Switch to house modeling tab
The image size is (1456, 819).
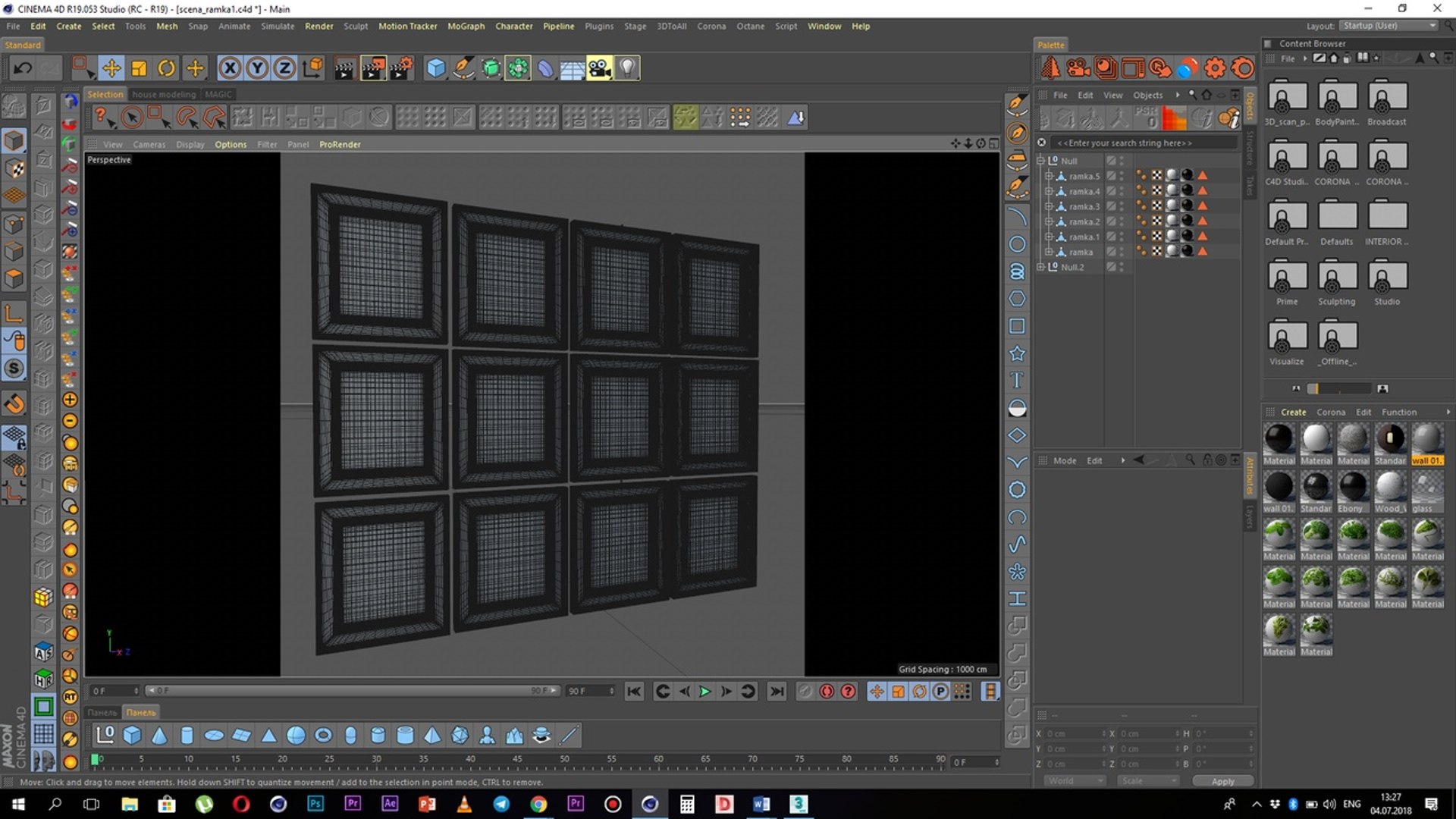pos(164,94)
